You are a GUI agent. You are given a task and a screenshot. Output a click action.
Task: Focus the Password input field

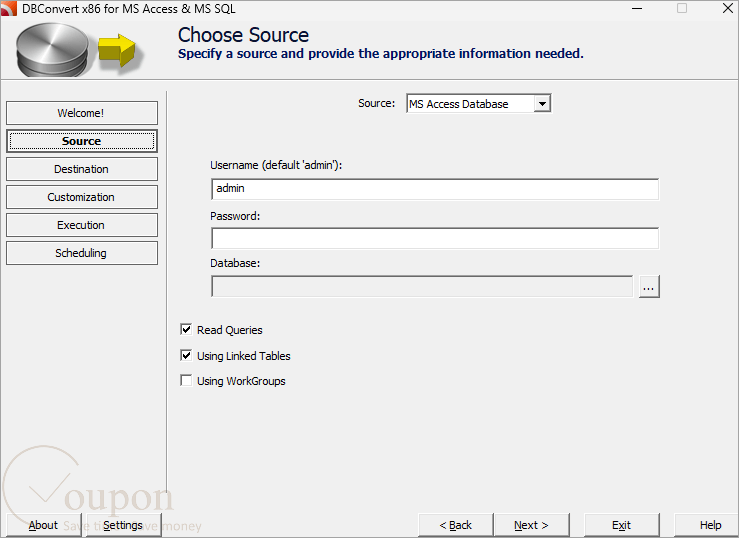(435, 238)
